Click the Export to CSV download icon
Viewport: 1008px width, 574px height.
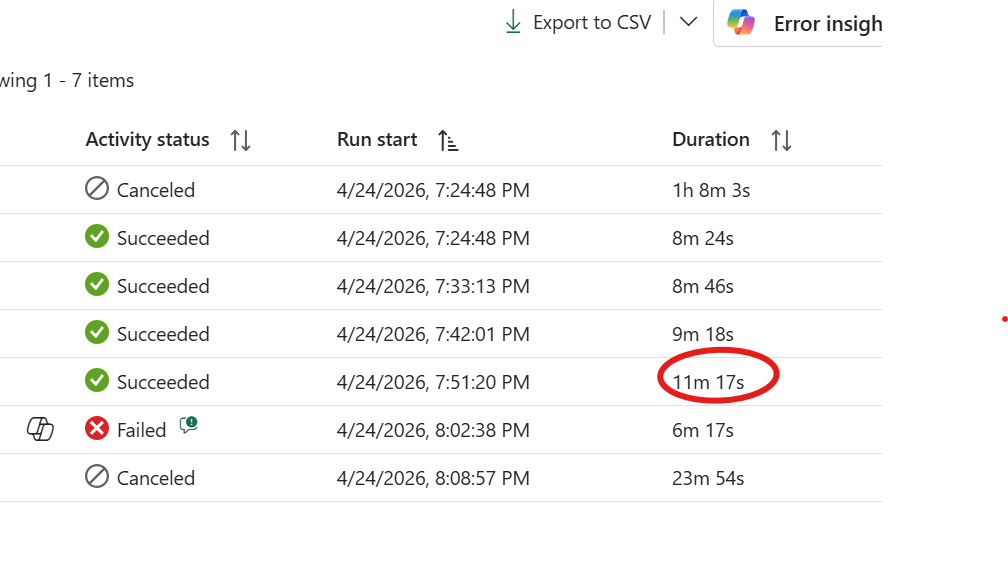coord(513,22)
